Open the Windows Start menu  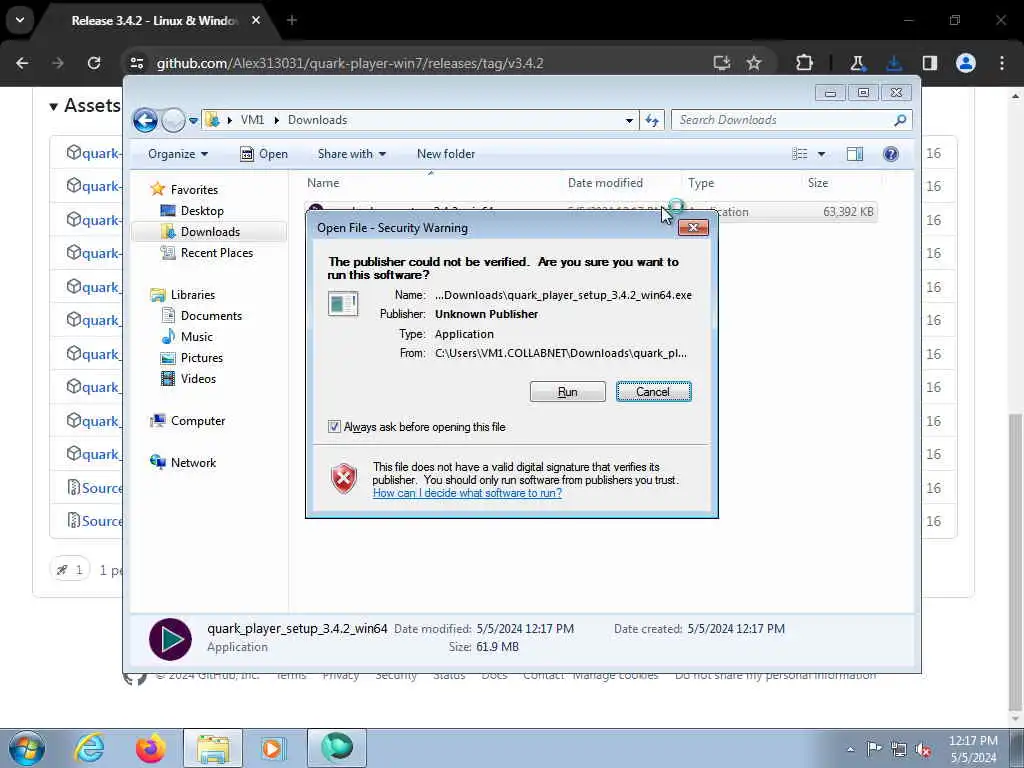tap(27, 748)
